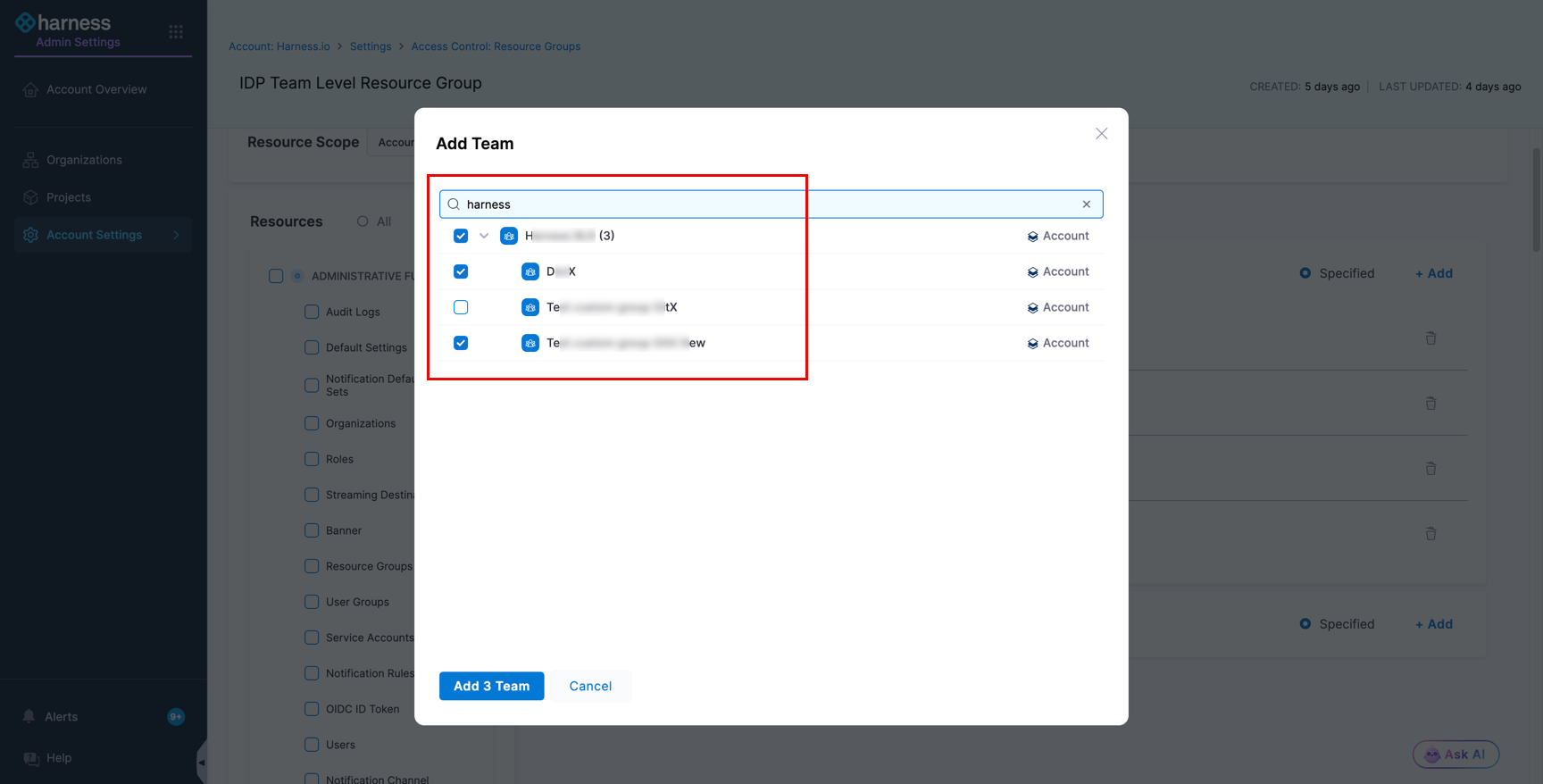Check the Streaming Destinations checkbox
The image size is (1543, 784).
click(x=312, y=495)
